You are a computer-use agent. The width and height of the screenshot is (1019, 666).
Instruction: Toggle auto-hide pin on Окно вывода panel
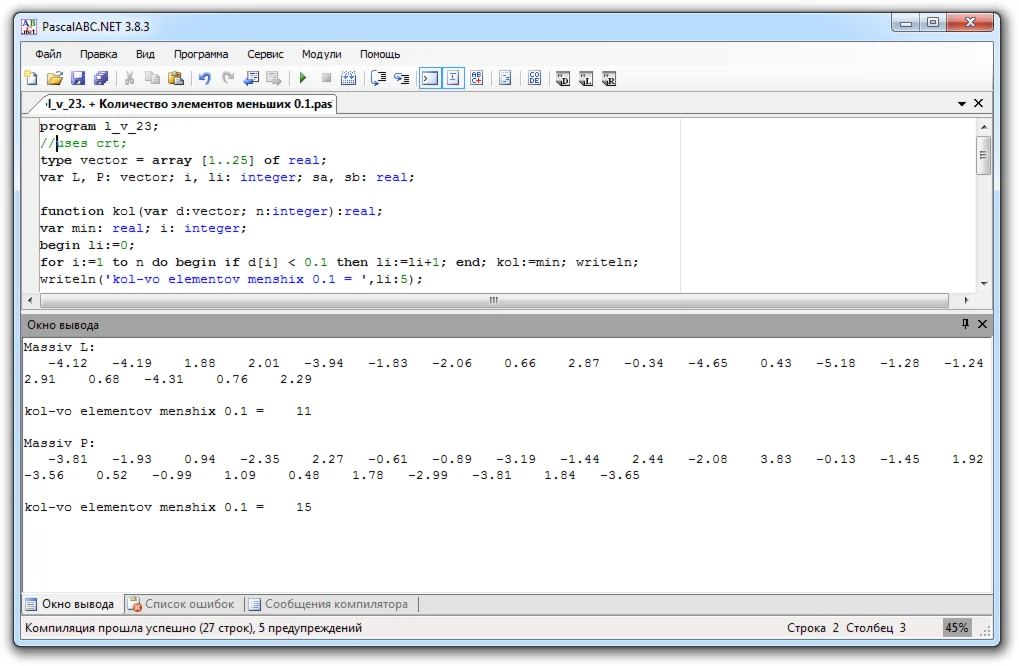[x=965, y=324]
